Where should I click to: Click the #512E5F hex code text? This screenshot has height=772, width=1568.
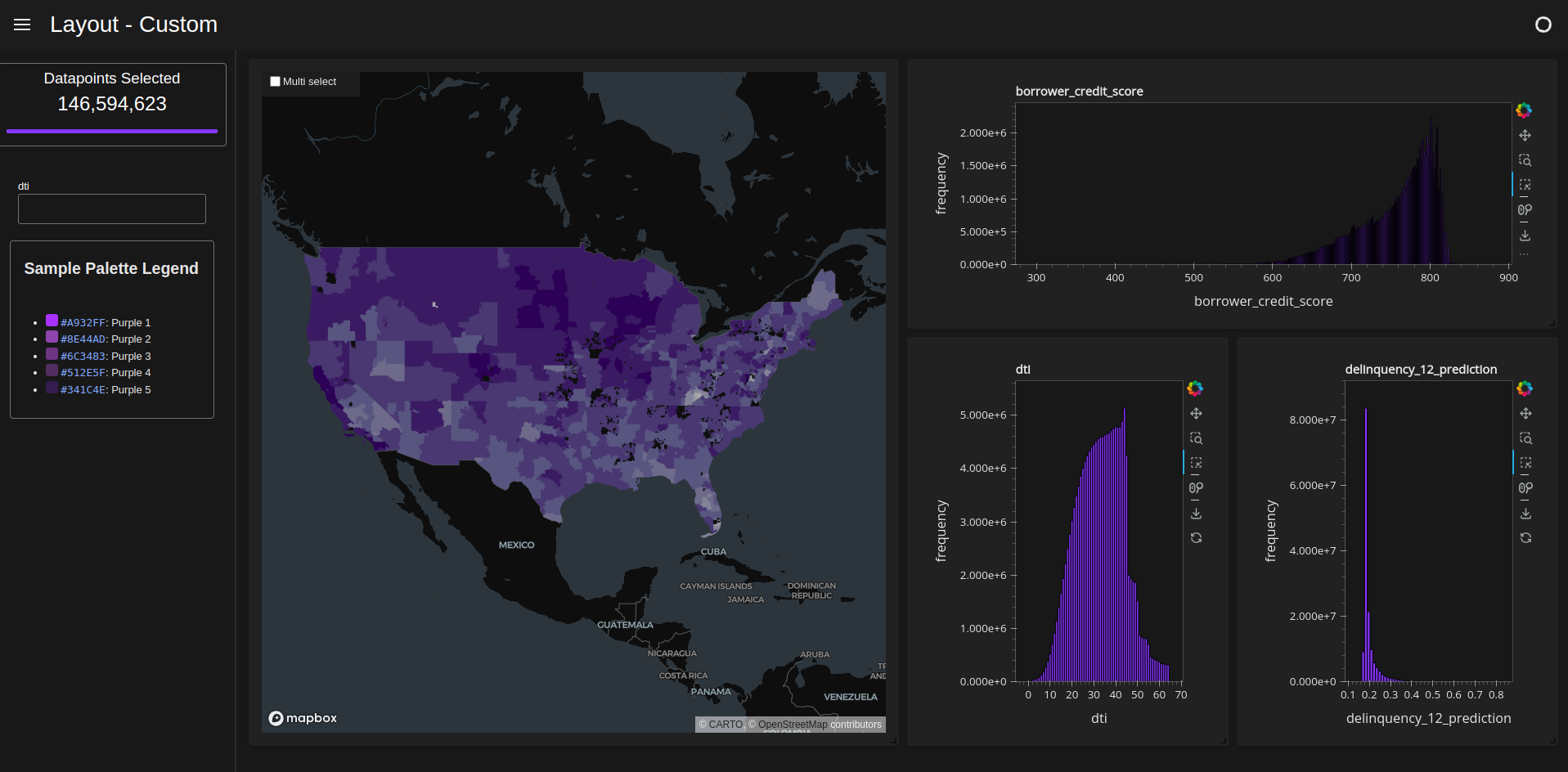[83, 373]
